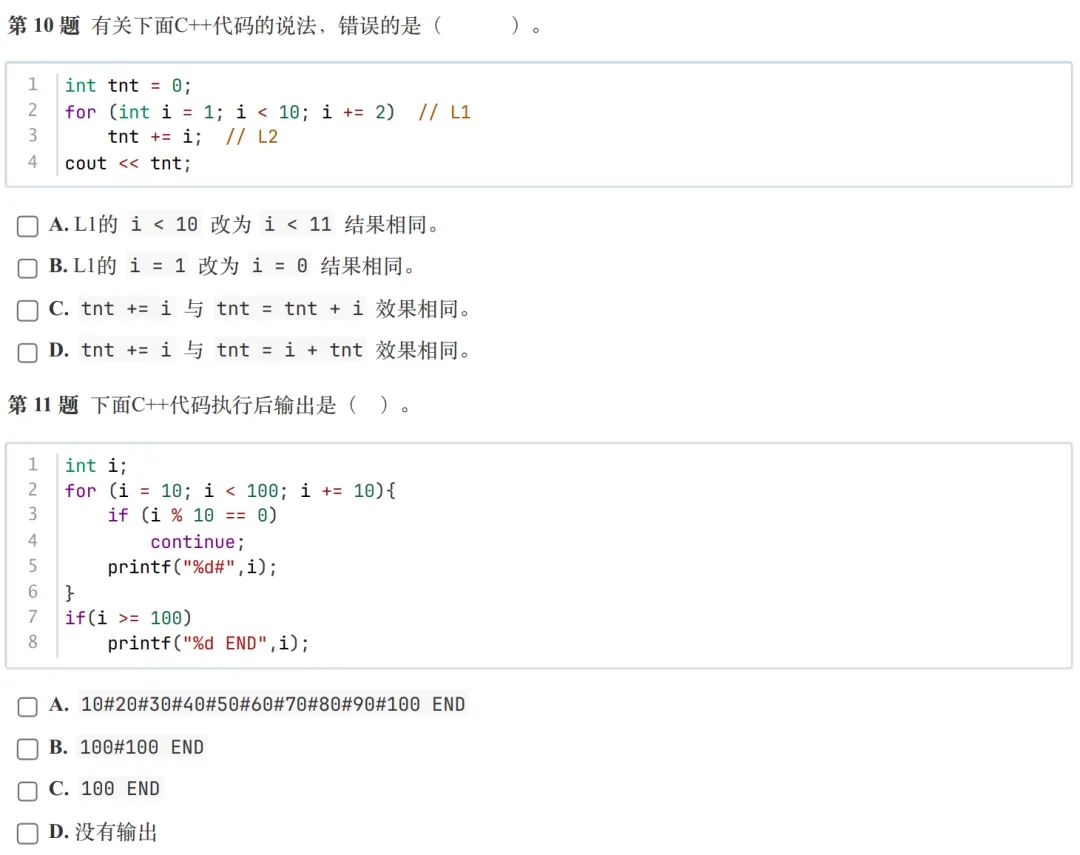Screen dimensions: 1080x855
Task: Click '下面C++代码执行后输出是' question text
Action: point(213,404)
